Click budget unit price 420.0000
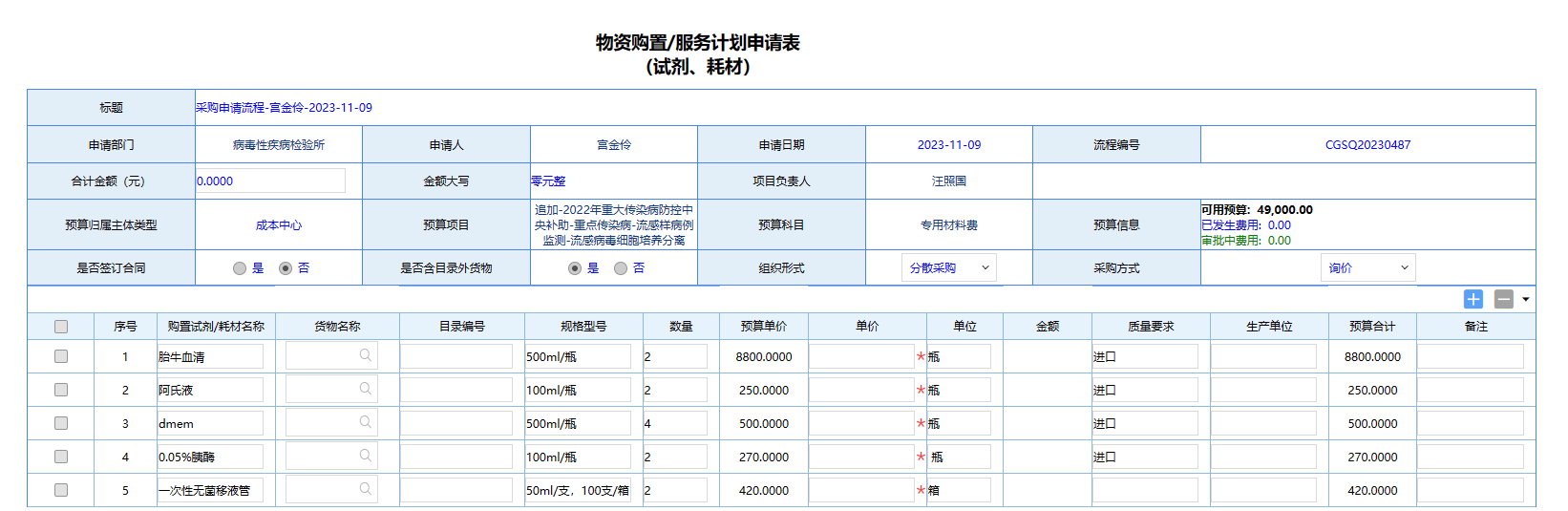 pos(764,490)
